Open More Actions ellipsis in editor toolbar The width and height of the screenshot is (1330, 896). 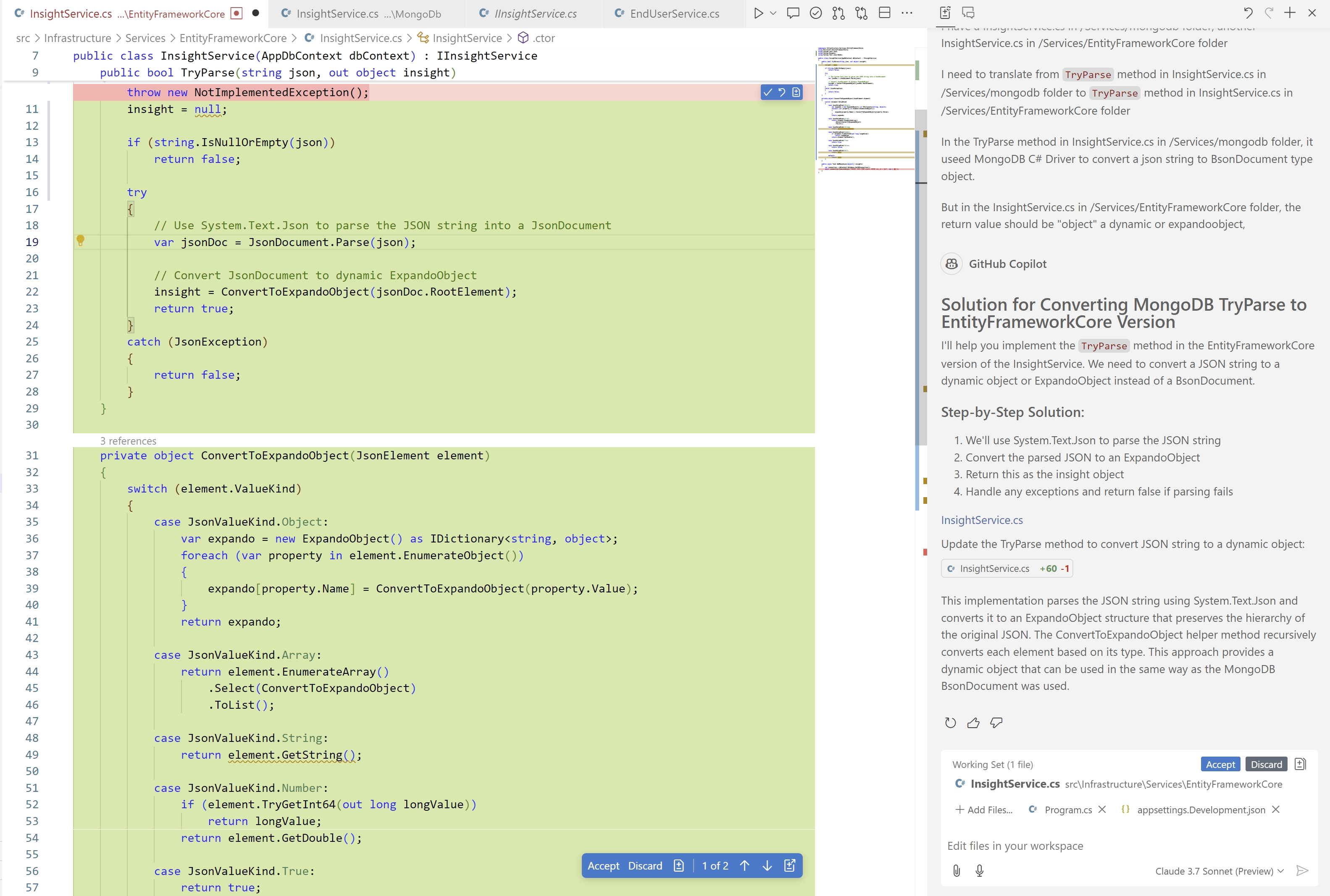coord(907,13)
